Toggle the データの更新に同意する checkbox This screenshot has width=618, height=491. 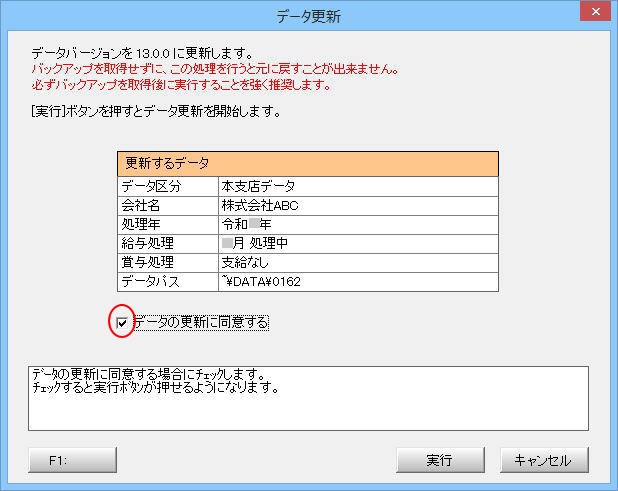[x=122, y=323]
